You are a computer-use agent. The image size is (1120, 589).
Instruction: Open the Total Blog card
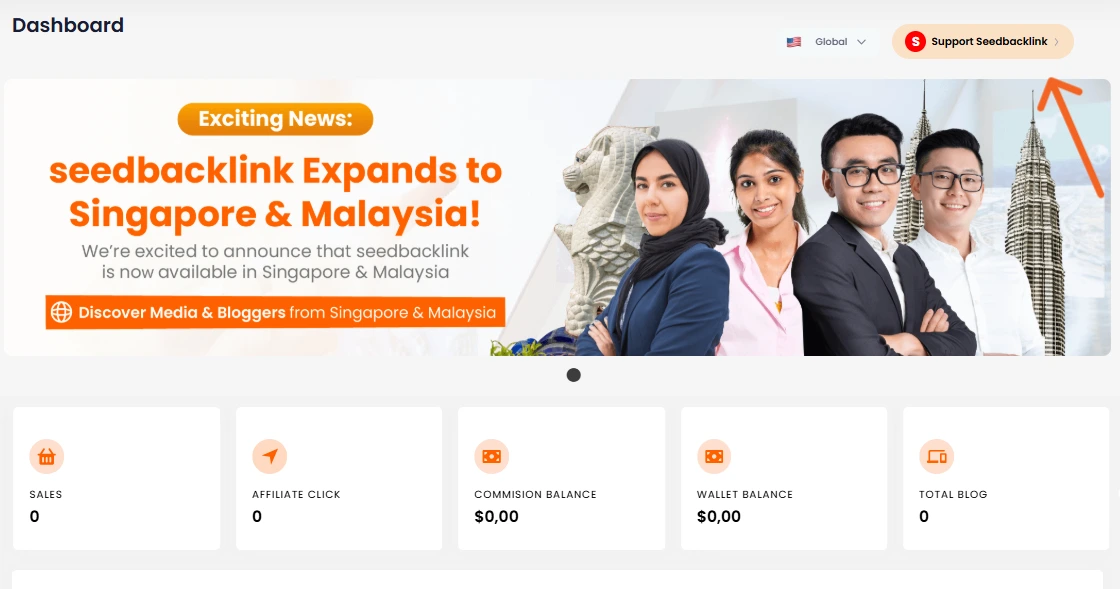(x=1006, y=478)
